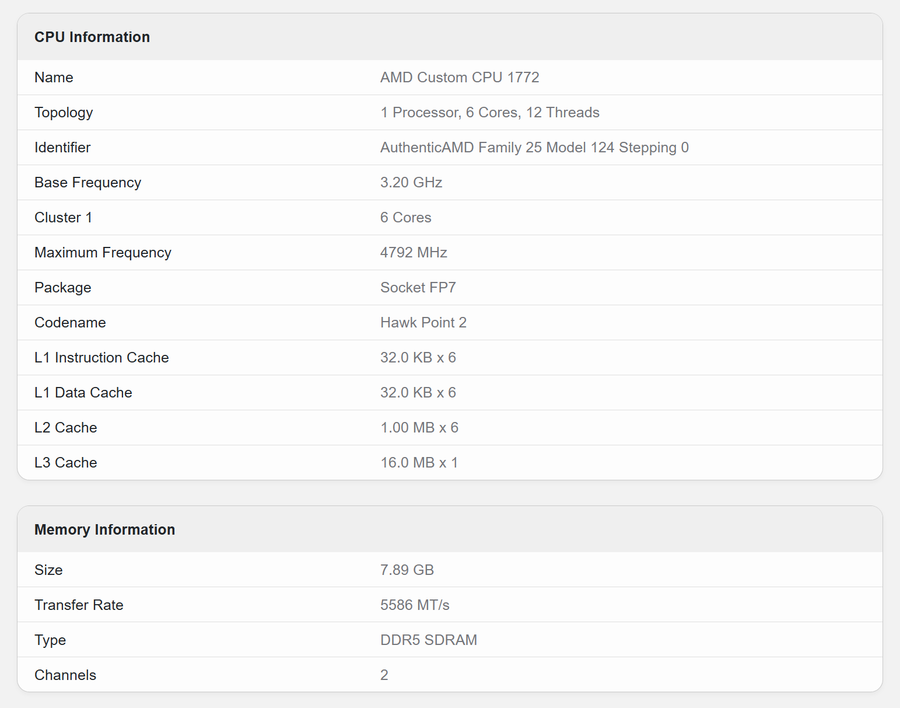Select the DDR5 SDRAM type value
Screen dimensions: 900x708
pyautogui.click(x=428, y=640)
